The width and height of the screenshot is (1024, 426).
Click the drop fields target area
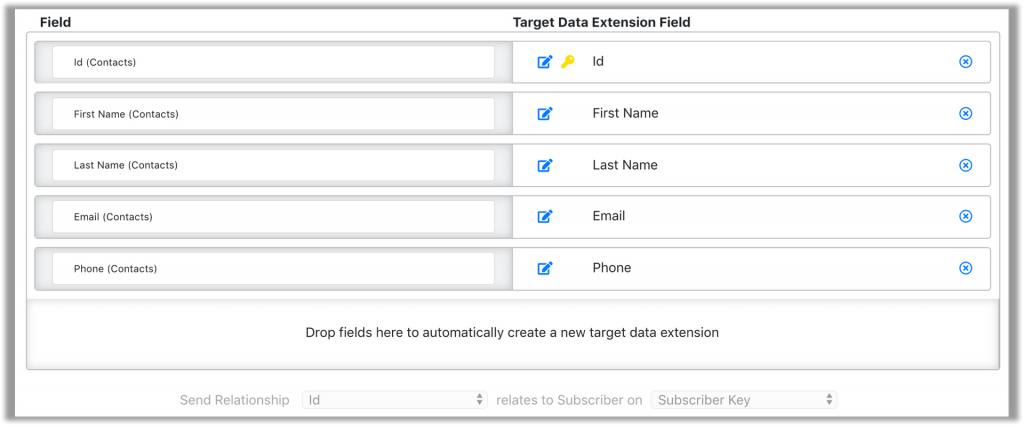512,332
